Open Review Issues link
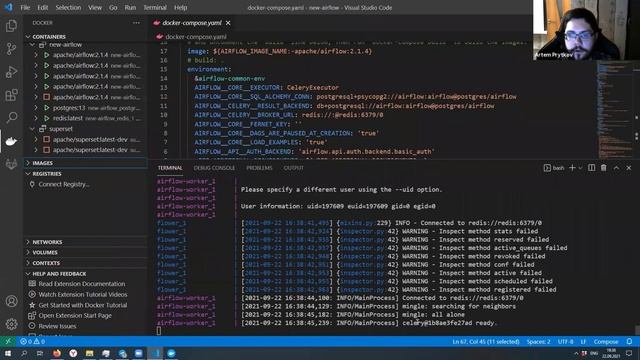 tap(57, 326)
